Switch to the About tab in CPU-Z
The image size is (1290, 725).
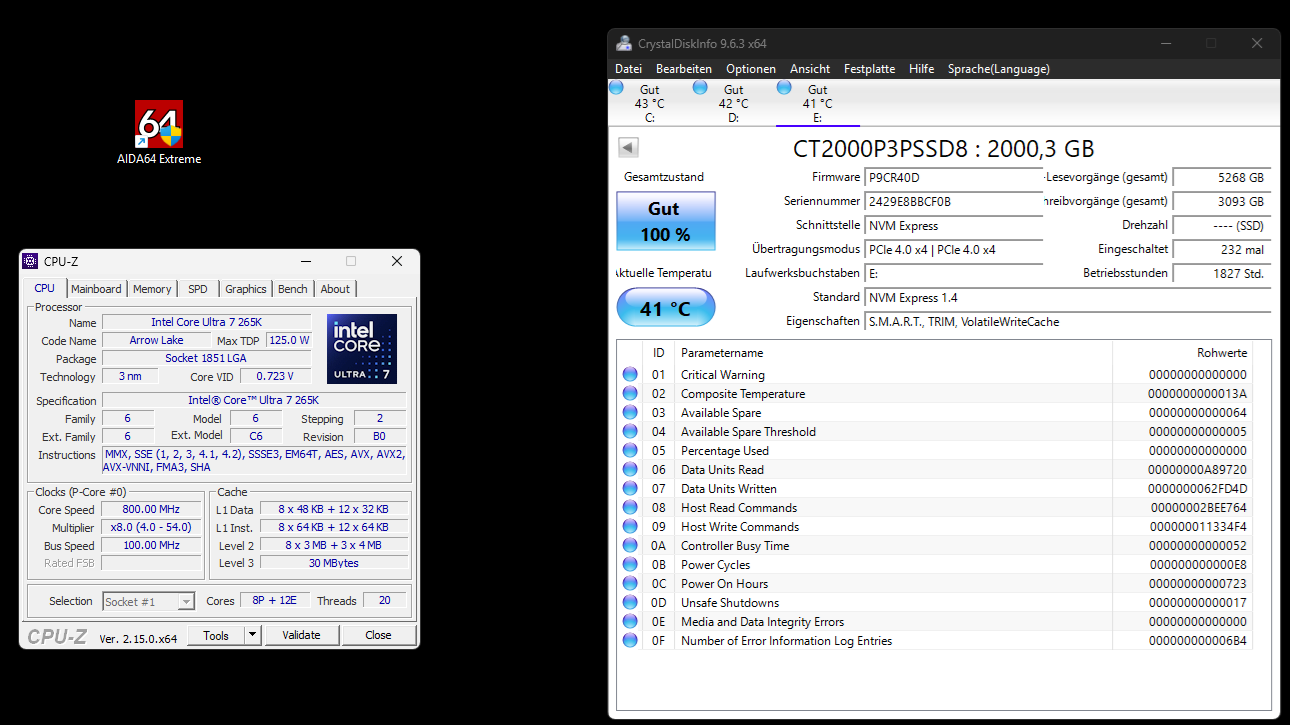point(336,289)
